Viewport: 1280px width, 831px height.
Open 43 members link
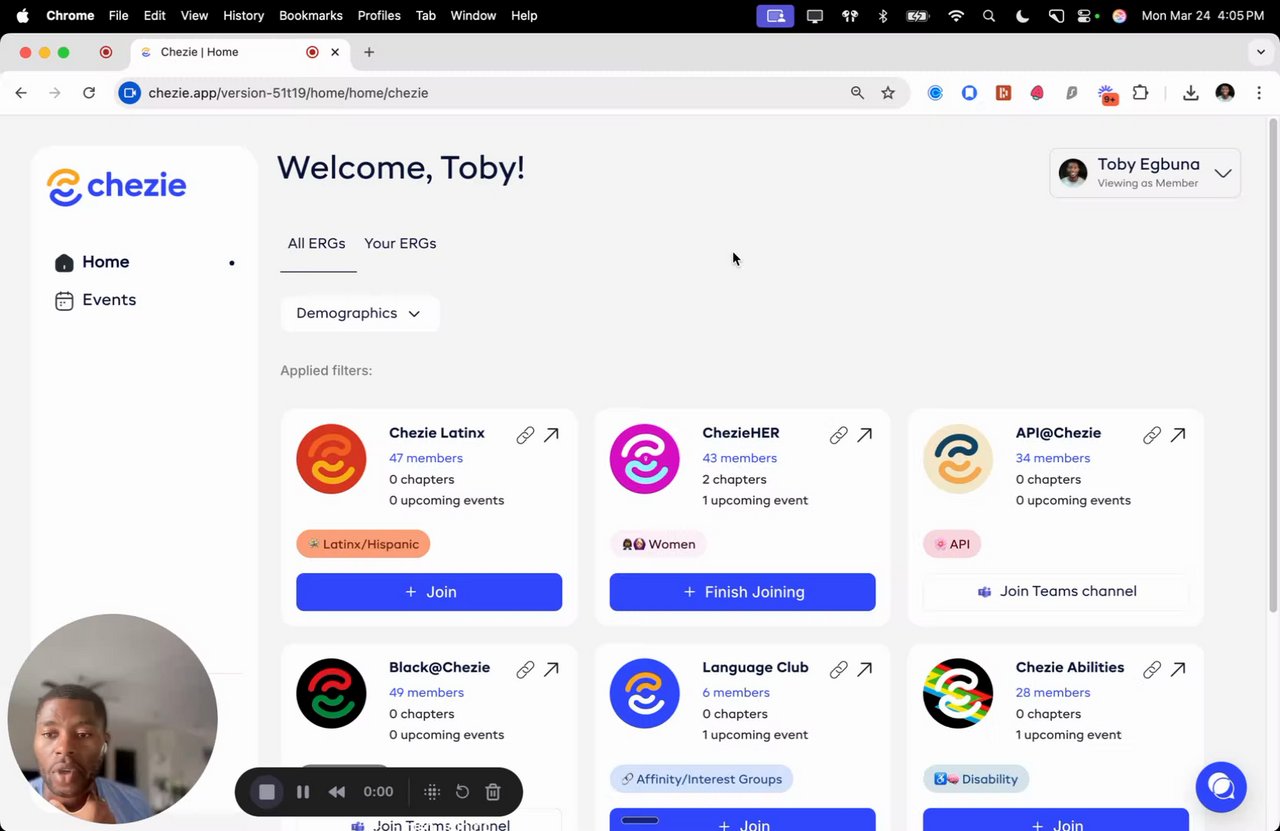[740, 458]
